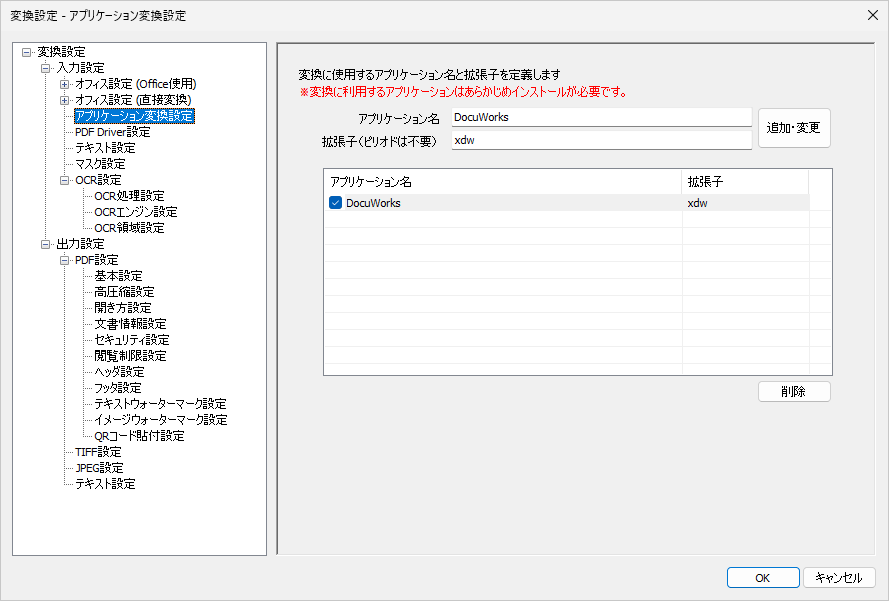Click the 追加・変更 button
The height and width of the screenshot is (601, 889).
point(794,128)
